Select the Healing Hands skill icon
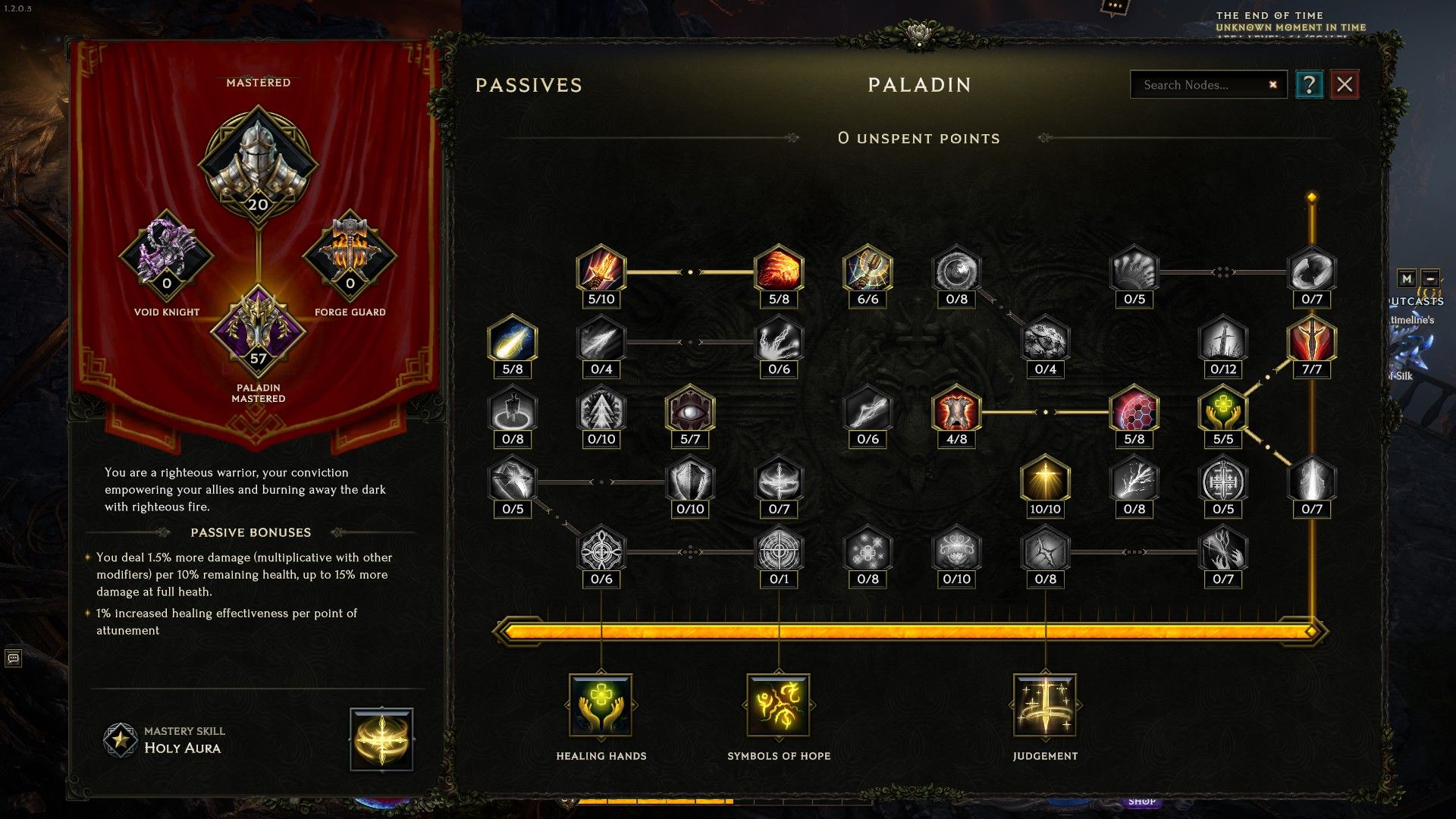1456x819 pixels. coord(601,705)
